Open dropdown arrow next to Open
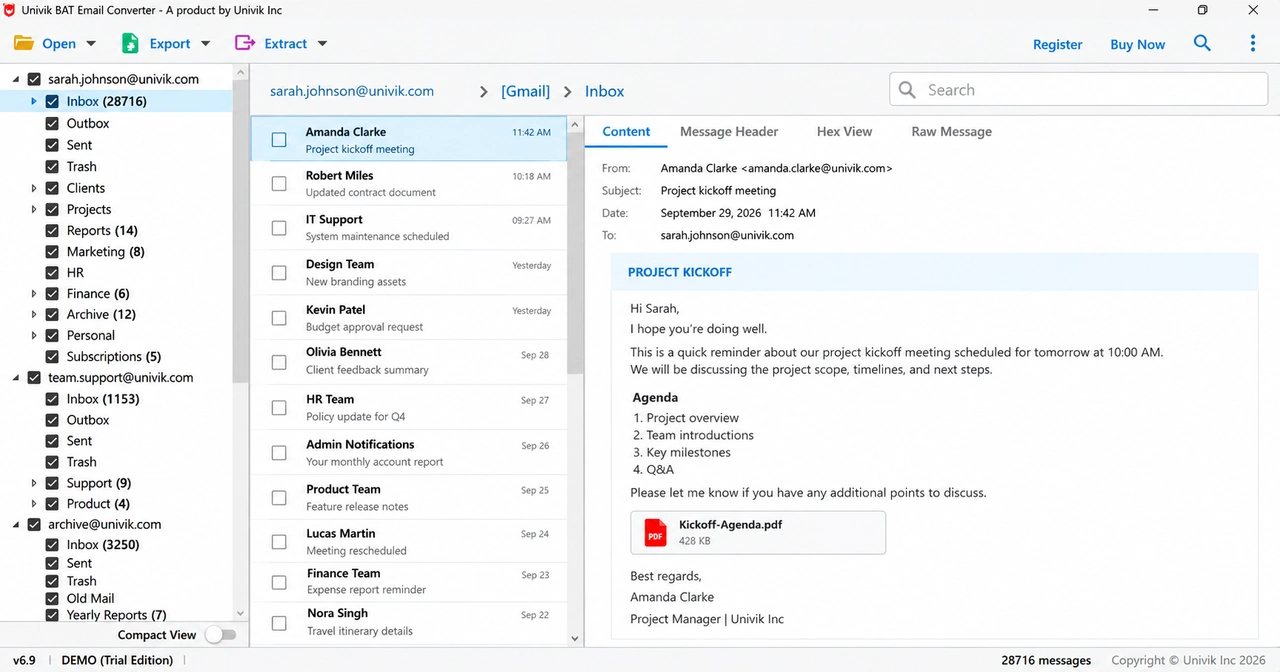The height and width of the screenshot is (672, 1280). pyautogui.click(x=91, y=43)
